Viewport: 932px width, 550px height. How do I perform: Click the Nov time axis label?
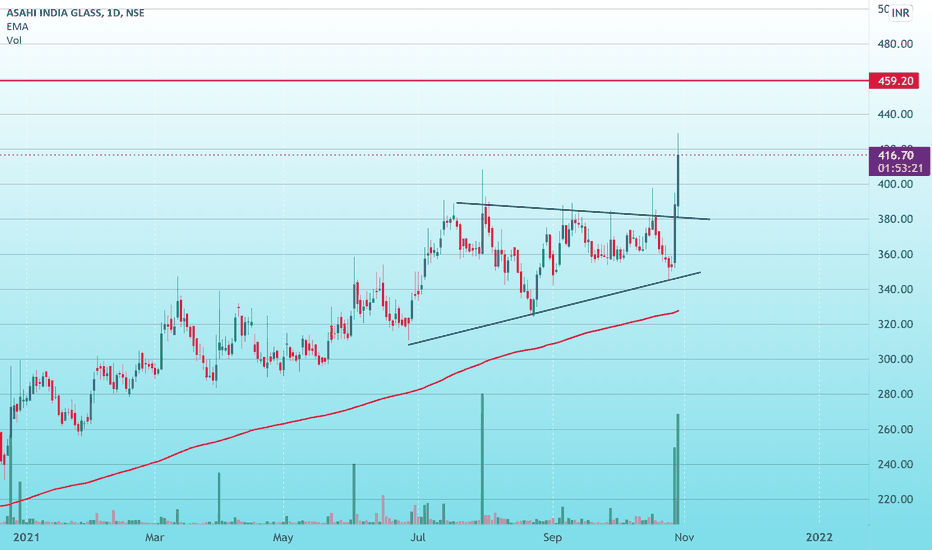point(684,538)
